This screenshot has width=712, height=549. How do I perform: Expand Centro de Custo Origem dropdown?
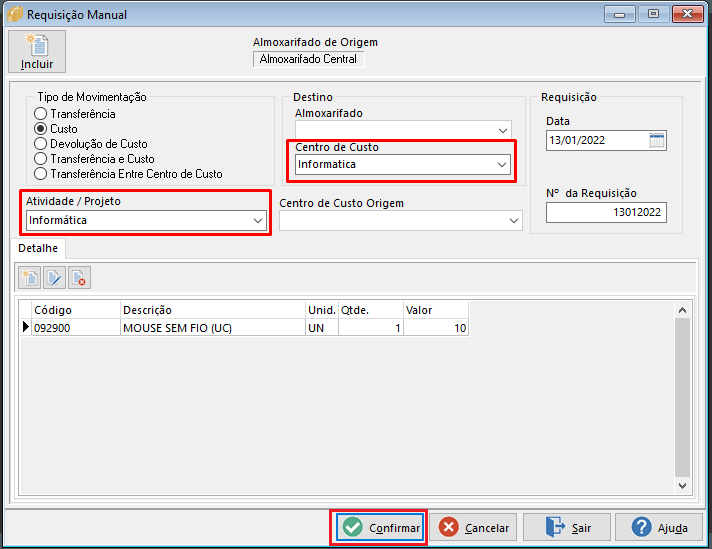point(514,221)
